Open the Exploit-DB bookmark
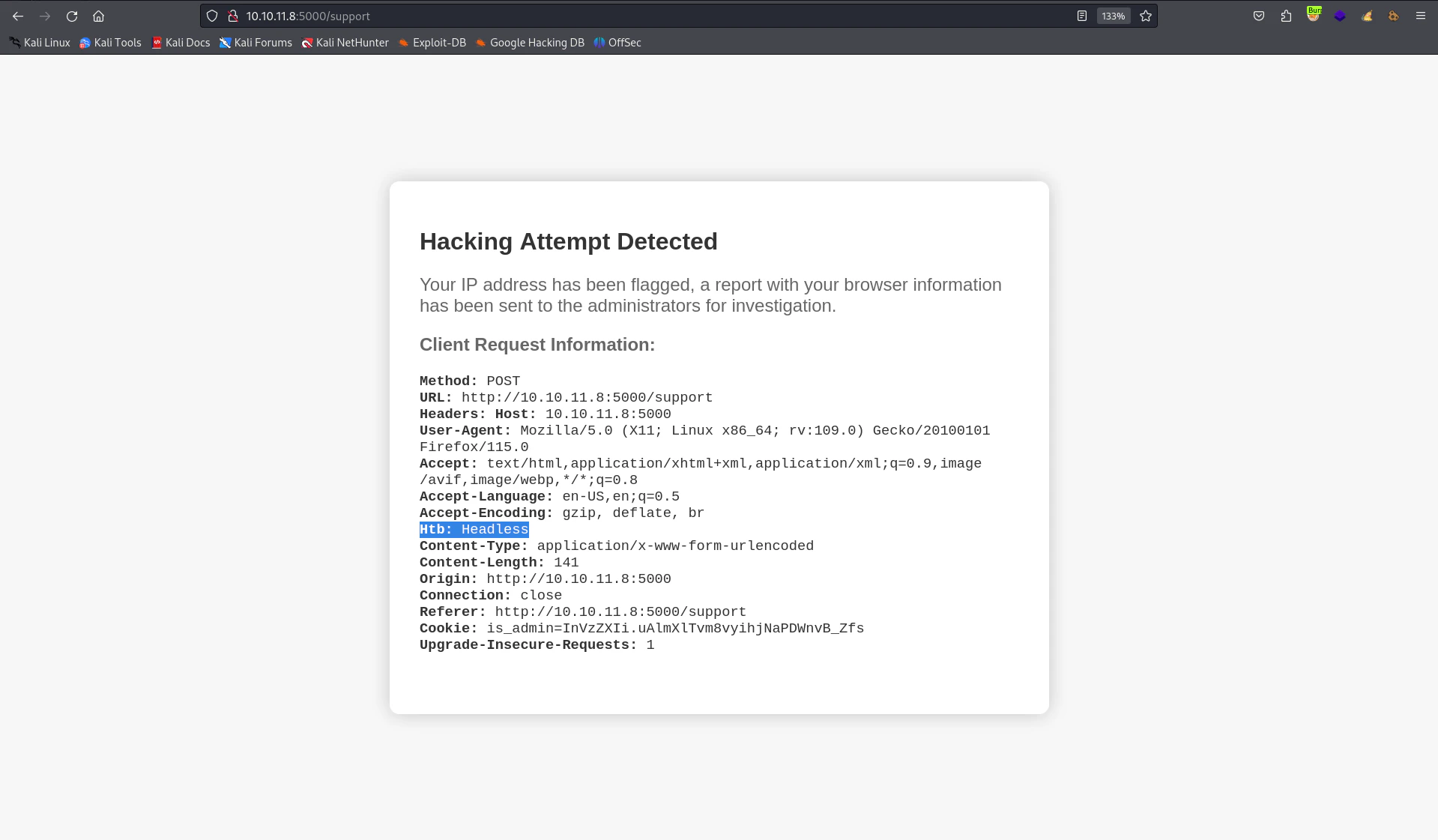1438x840 pixels. point(432,43)
